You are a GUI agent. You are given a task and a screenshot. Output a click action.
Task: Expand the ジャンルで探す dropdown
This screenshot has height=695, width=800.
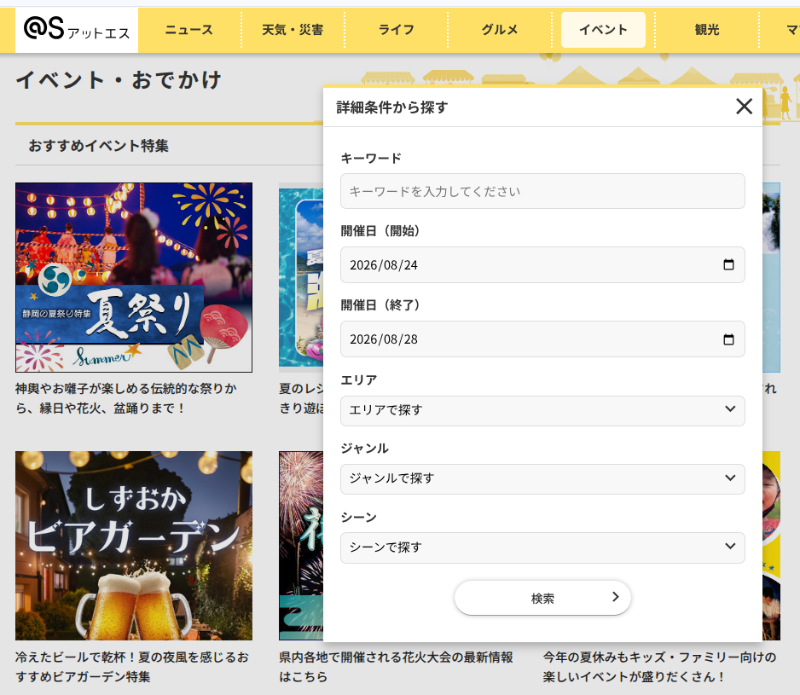[542, 479]
